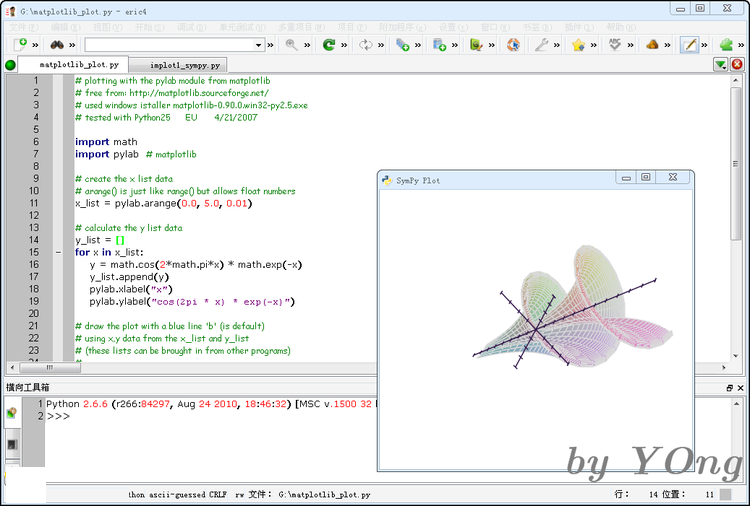
Task: Click the brown pile toolbar icon
Action: 652,44
